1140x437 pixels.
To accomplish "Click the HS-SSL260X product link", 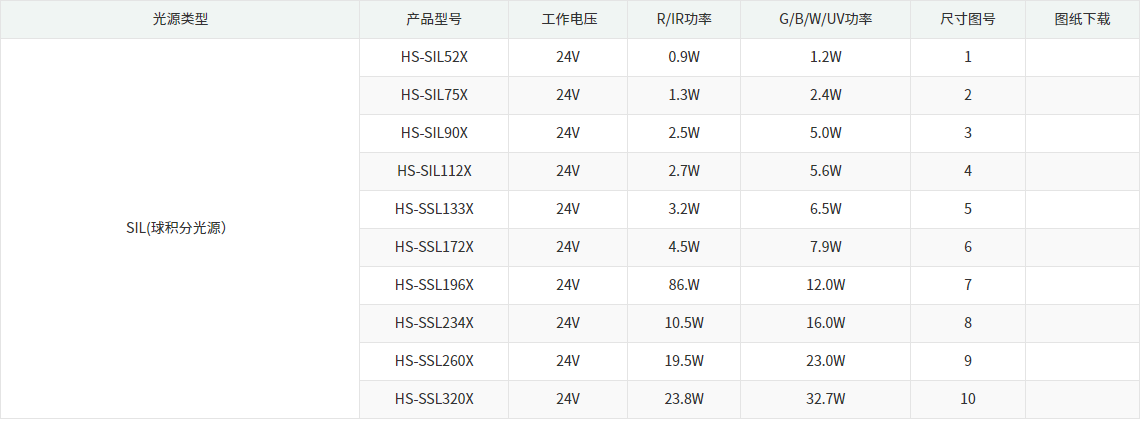I will point(434,361).
